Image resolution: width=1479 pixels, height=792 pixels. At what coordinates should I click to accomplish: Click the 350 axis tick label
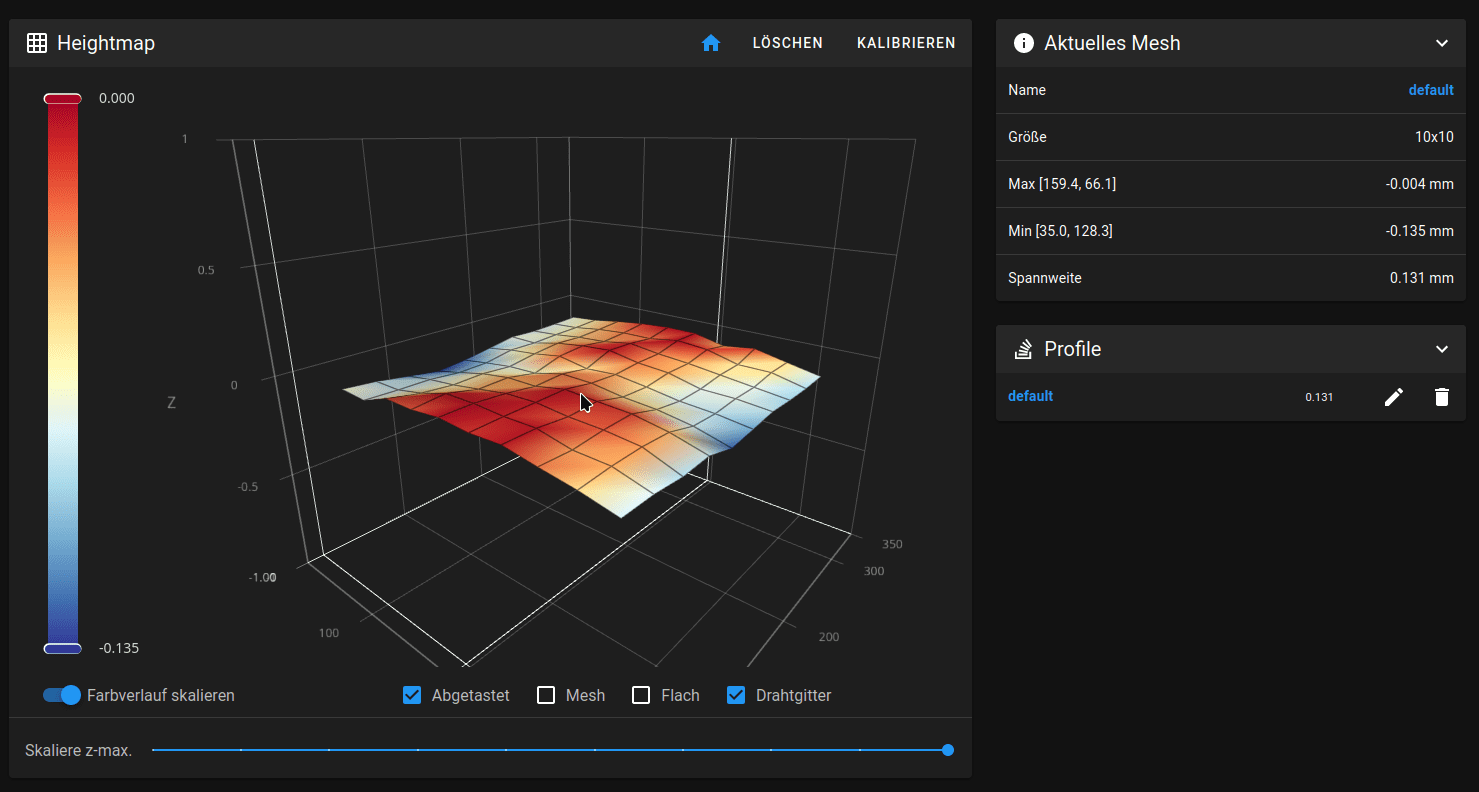[x=892, y=545]
